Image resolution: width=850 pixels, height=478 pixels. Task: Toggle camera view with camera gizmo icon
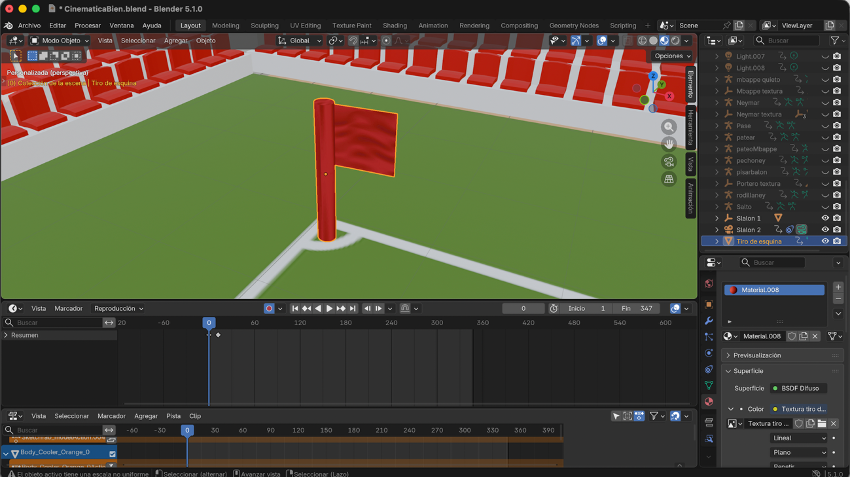point(669,161)
